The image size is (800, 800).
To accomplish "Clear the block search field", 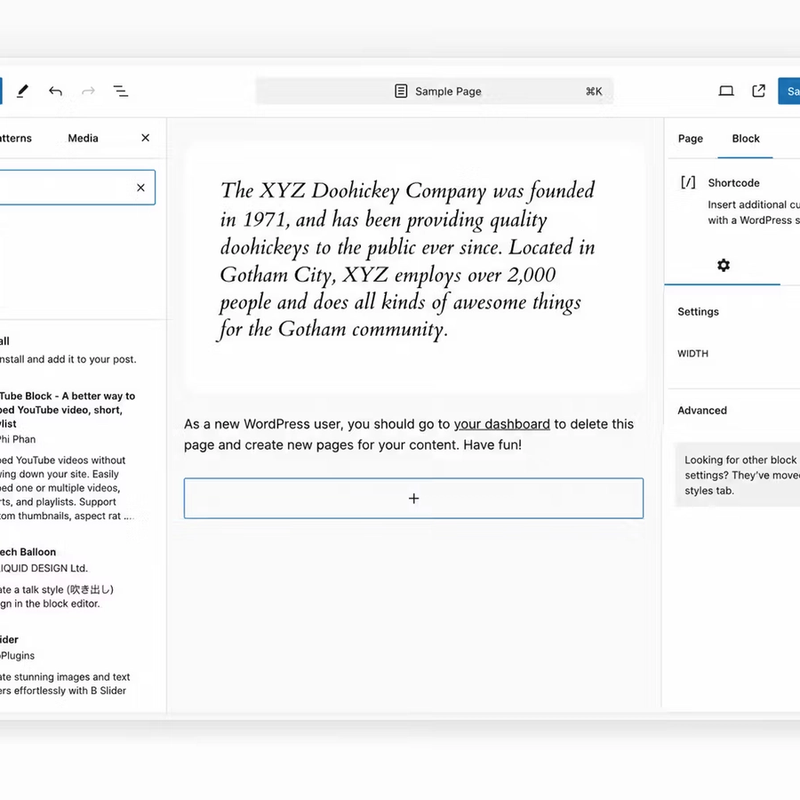I will (141, 188).
